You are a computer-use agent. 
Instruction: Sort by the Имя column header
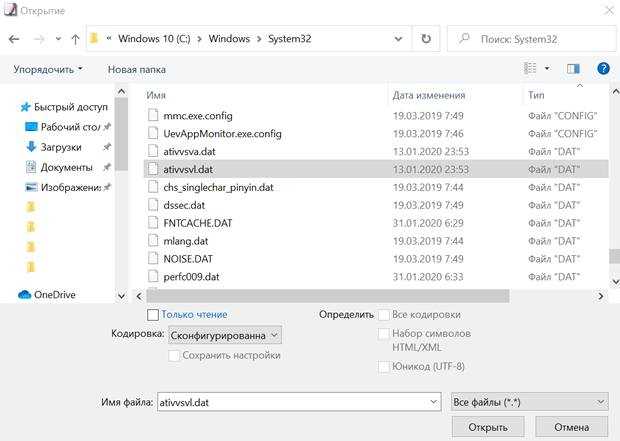(156, 95)
